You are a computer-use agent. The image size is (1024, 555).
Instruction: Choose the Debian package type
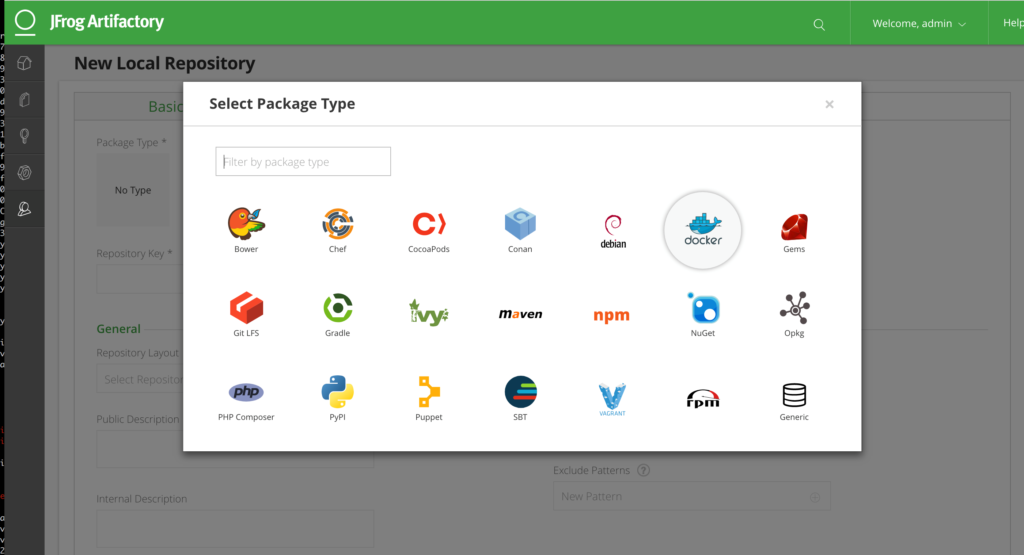(612, 231)
